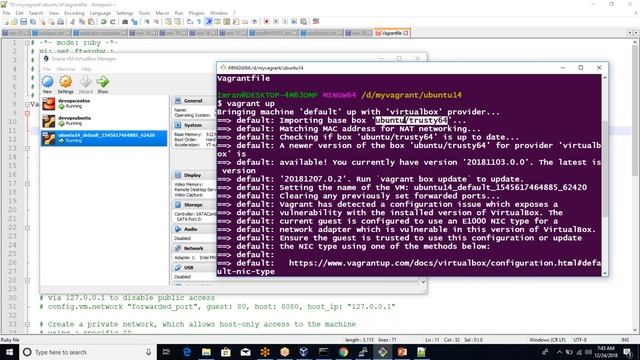Open Notepad++ Search menu
Viewport: 640px width, 360px height.
36,13
